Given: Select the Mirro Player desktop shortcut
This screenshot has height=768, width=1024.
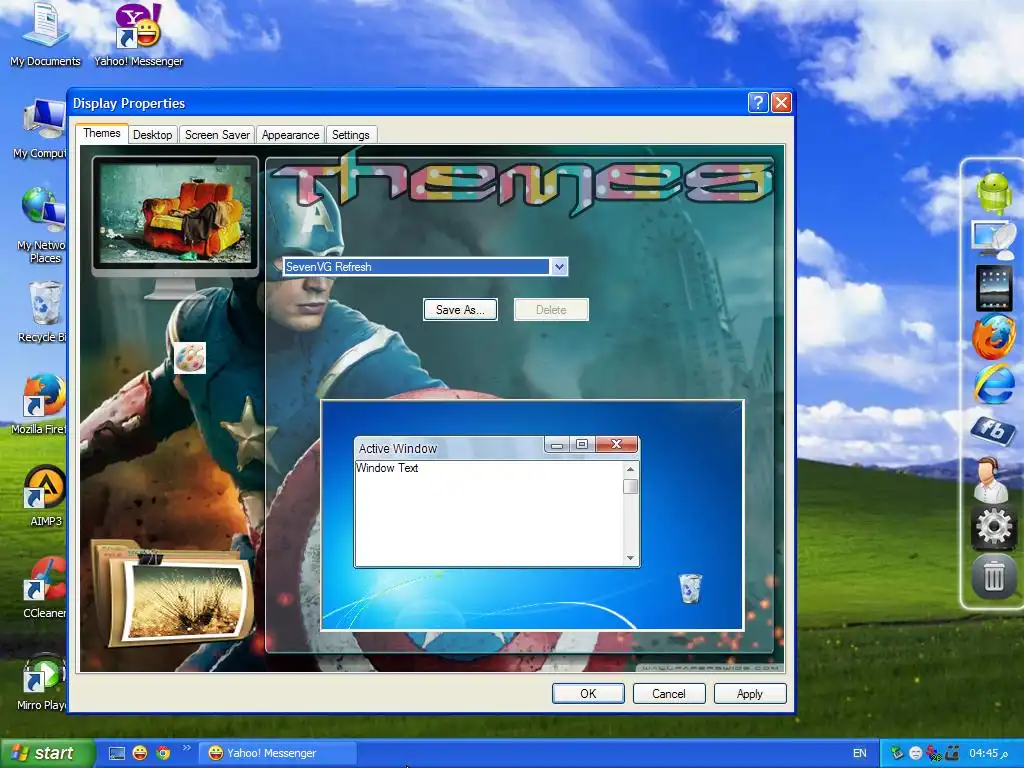Looking at the screenshot, I should (41, 680).
